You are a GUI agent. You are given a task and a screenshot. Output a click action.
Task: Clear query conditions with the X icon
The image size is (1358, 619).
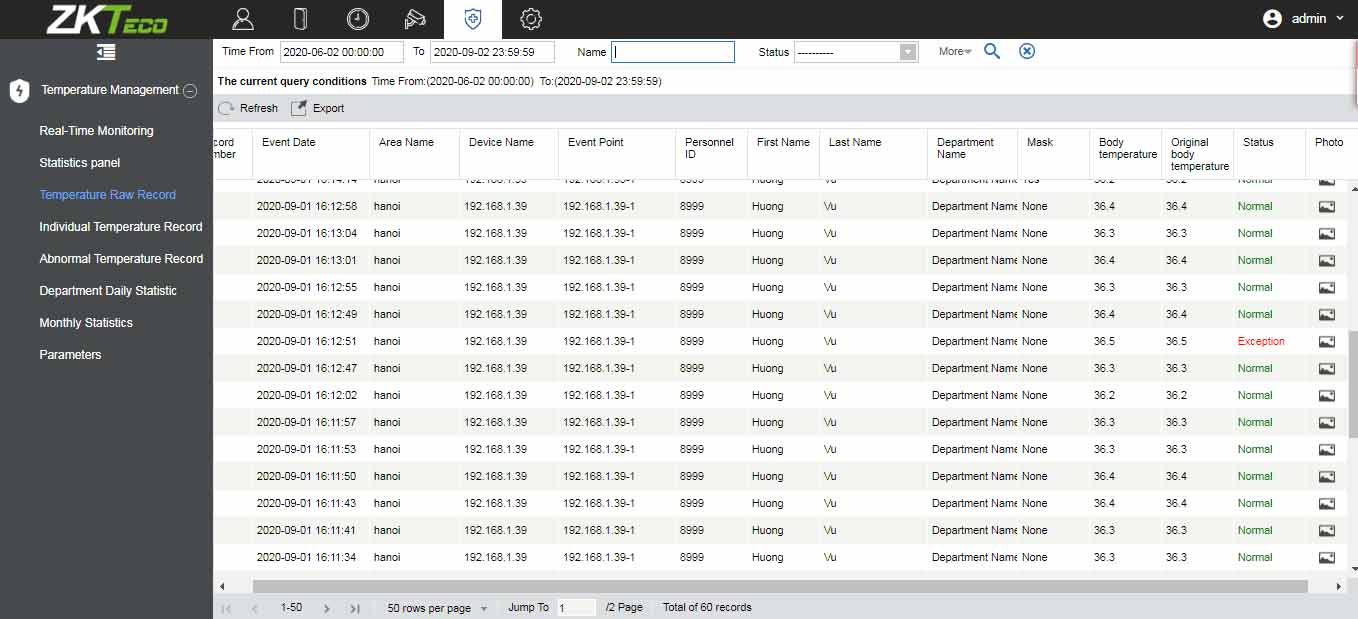[x=1027, y=51]
